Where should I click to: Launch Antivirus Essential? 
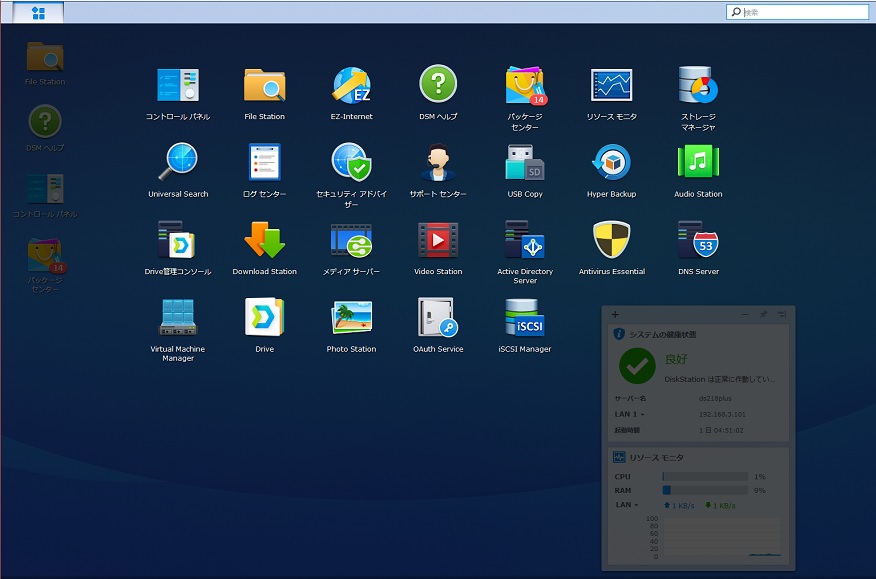(x=612, y=239)
